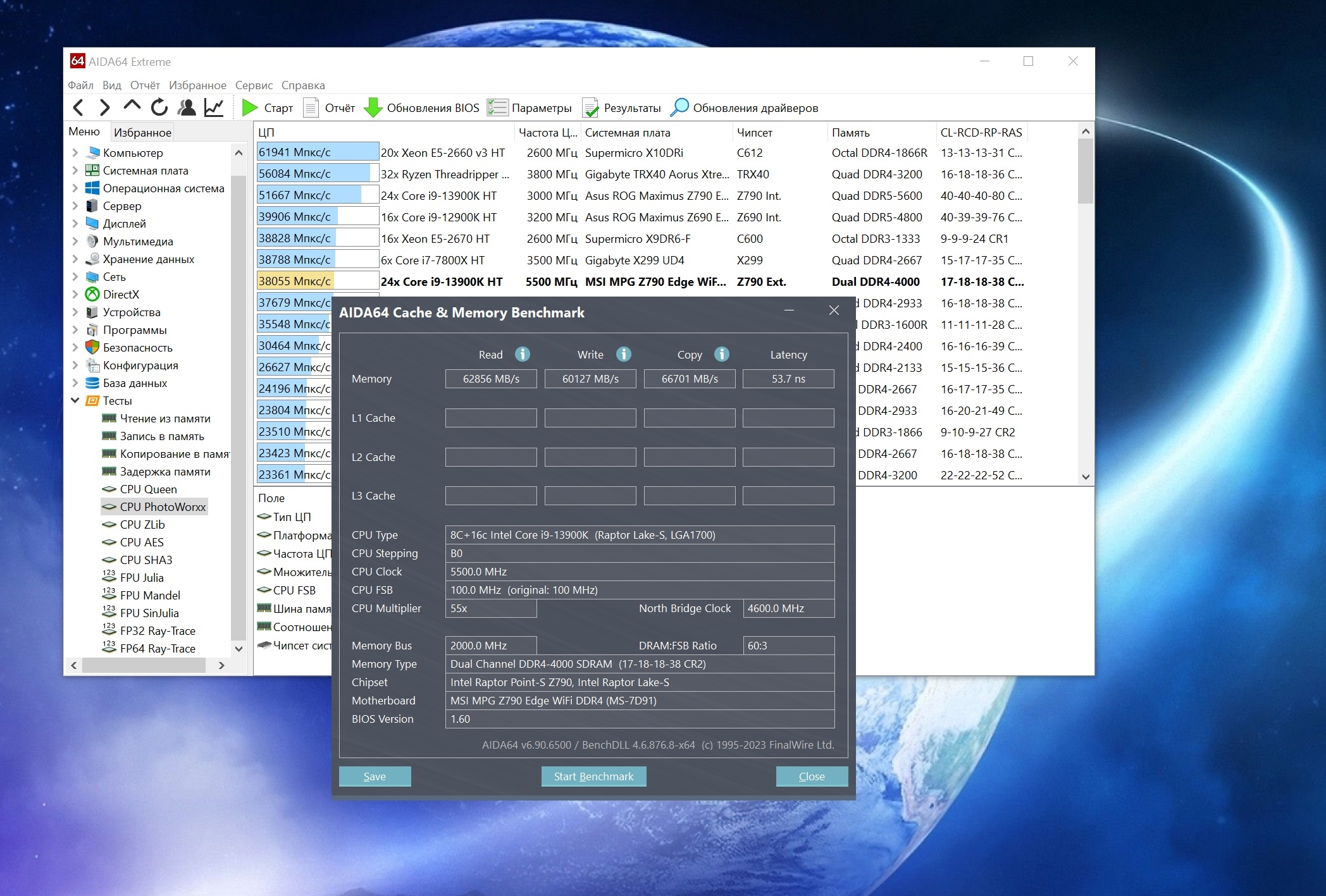Click the Memory Read result field
This screenshot has width=1326, height=896.
coord(491,379)
